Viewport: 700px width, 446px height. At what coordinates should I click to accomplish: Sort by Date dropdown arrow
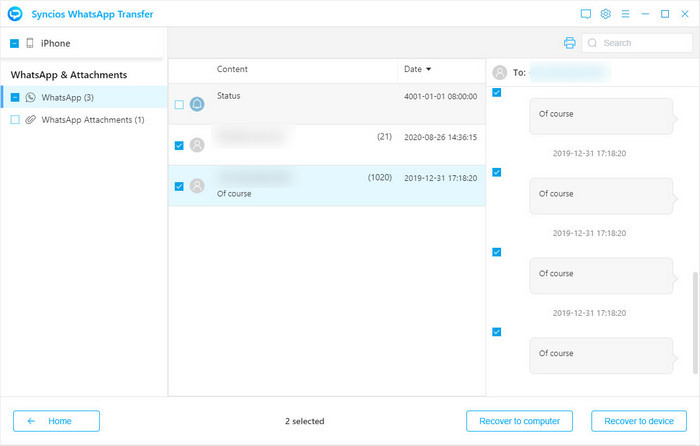(429, 69)
